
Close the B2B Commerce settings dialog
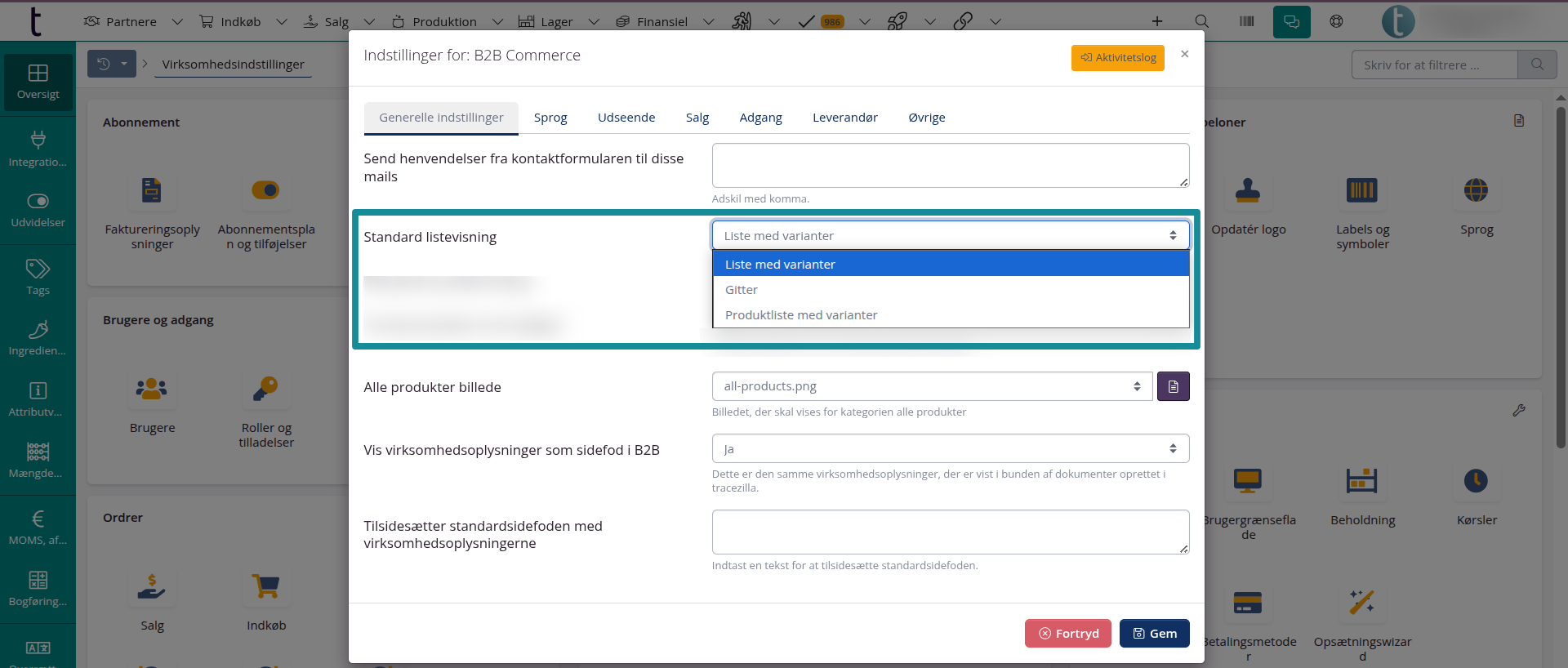point(1185,54)
